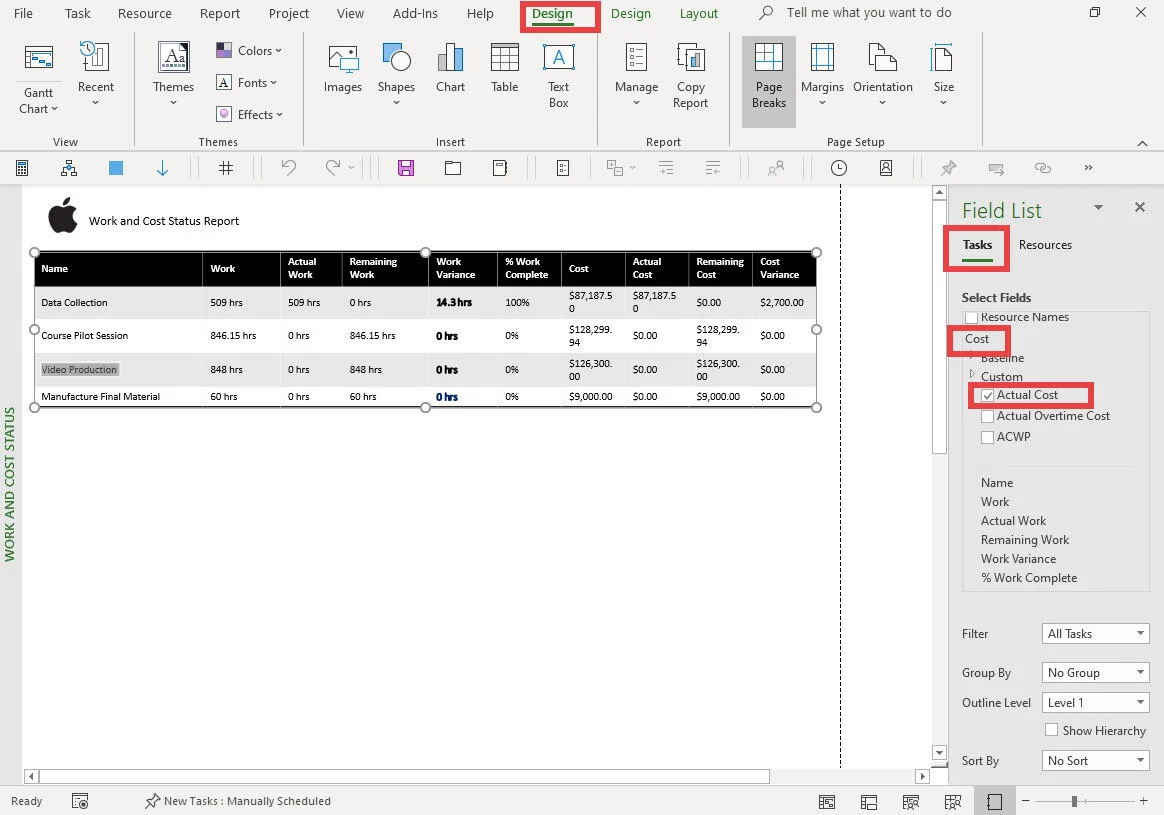Open the Layout ribbon tab
Viewport: 1164px width, 815px height.
(699, 13)
